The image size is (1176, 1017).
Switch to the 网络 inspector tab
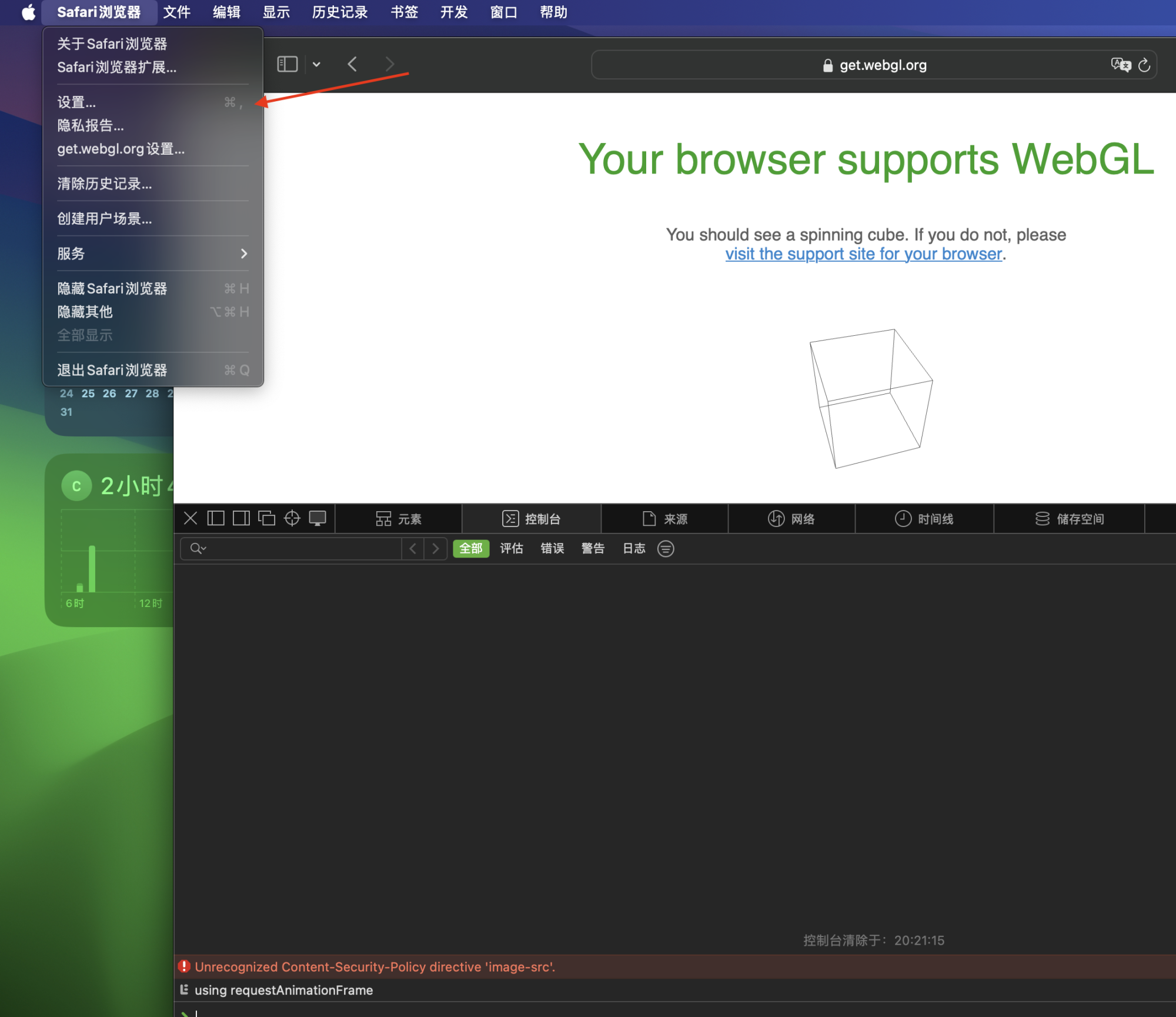pos(791,519)
